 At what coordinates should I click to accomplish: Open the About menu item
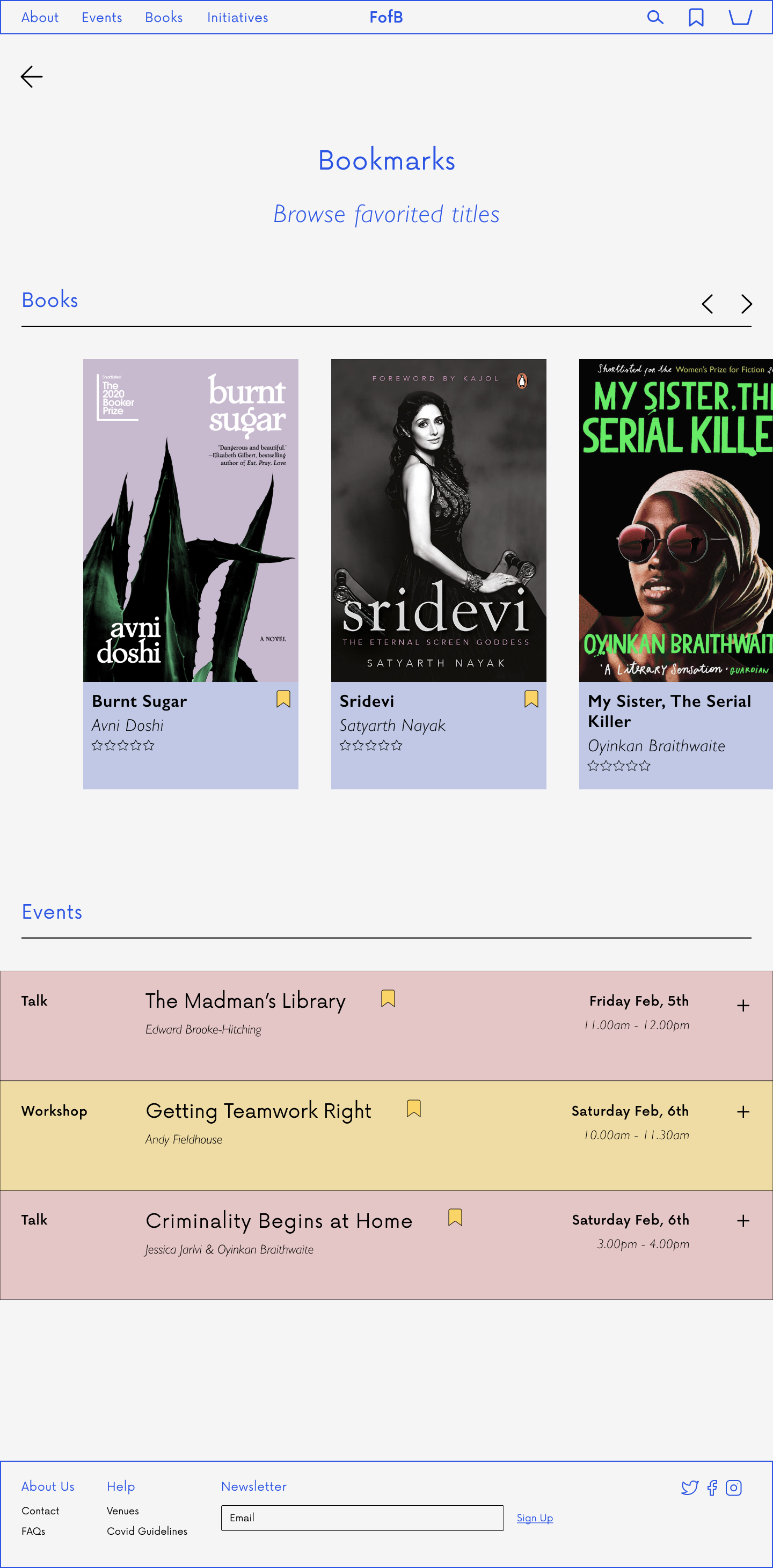(40, 18)
